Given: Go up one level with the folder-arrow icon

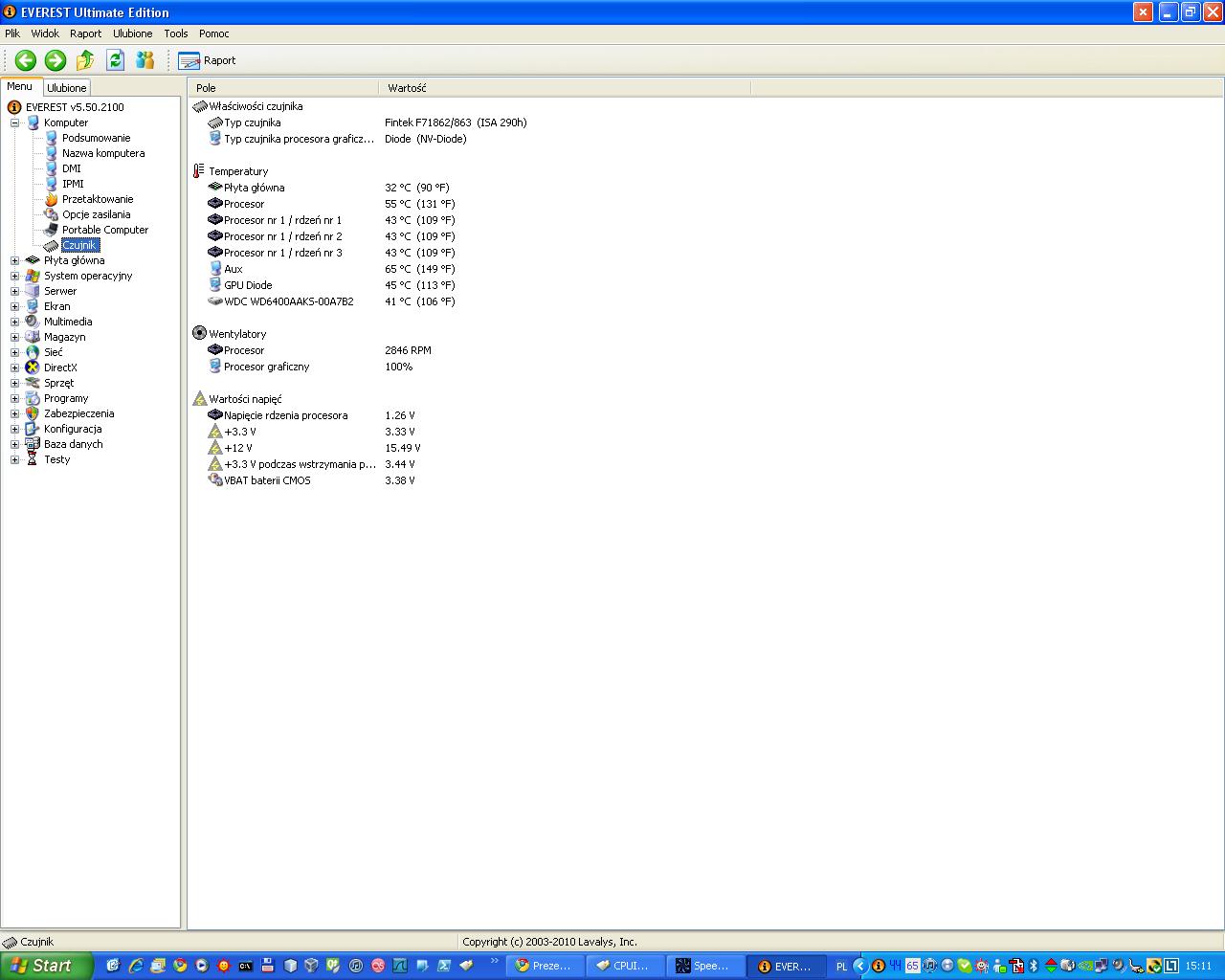Looking at the screenshot, I should pos(85,60).
